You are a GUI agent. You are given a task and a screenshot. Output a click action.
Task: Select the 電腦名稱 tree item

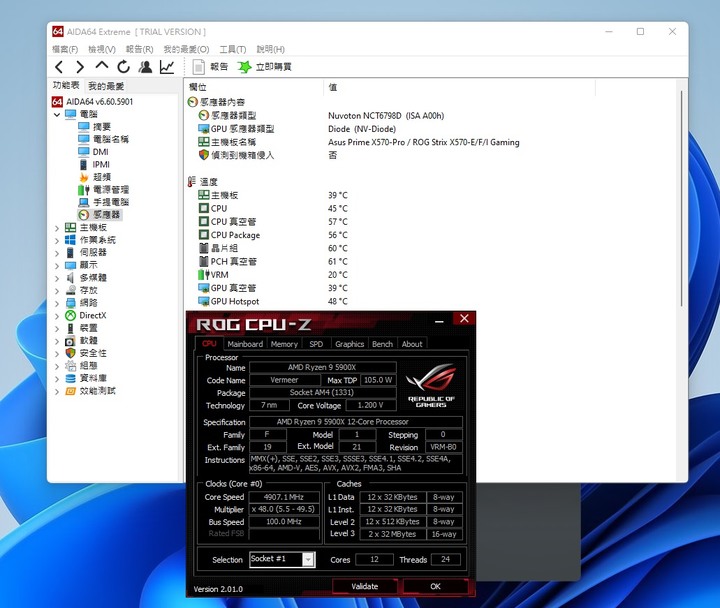(x=103, y=139)
